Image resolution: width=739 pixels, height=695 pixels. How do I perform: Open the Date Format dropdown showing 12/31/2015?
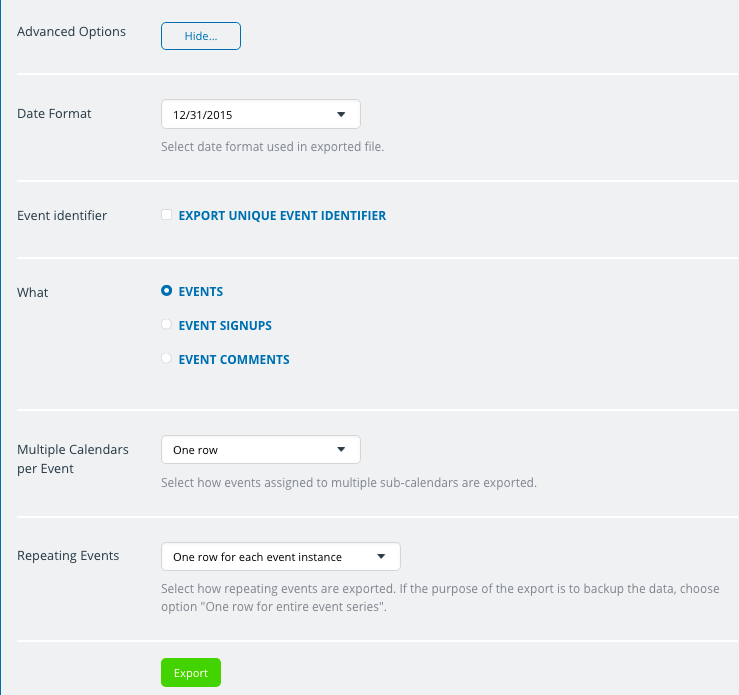tap(261, 114)
